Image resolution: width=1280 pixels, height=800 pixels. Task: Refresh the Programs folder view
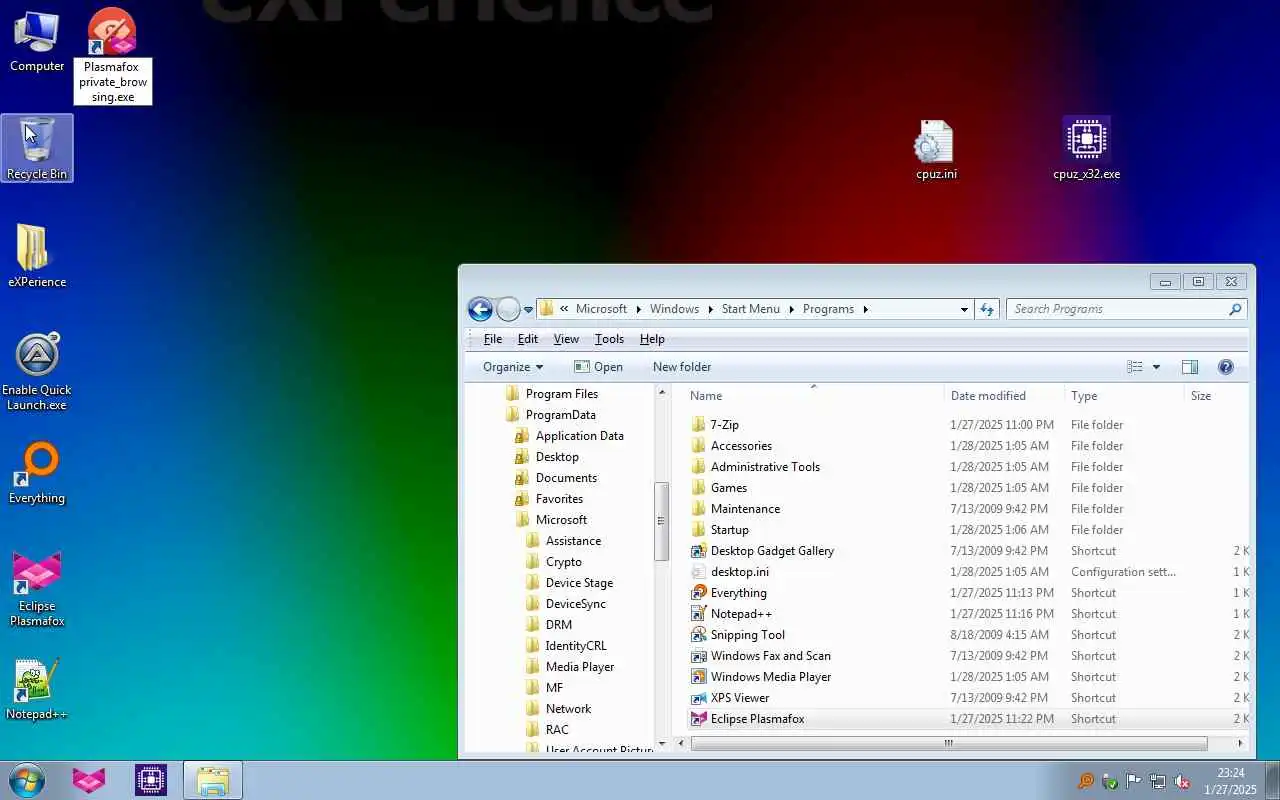coord(987,309)
